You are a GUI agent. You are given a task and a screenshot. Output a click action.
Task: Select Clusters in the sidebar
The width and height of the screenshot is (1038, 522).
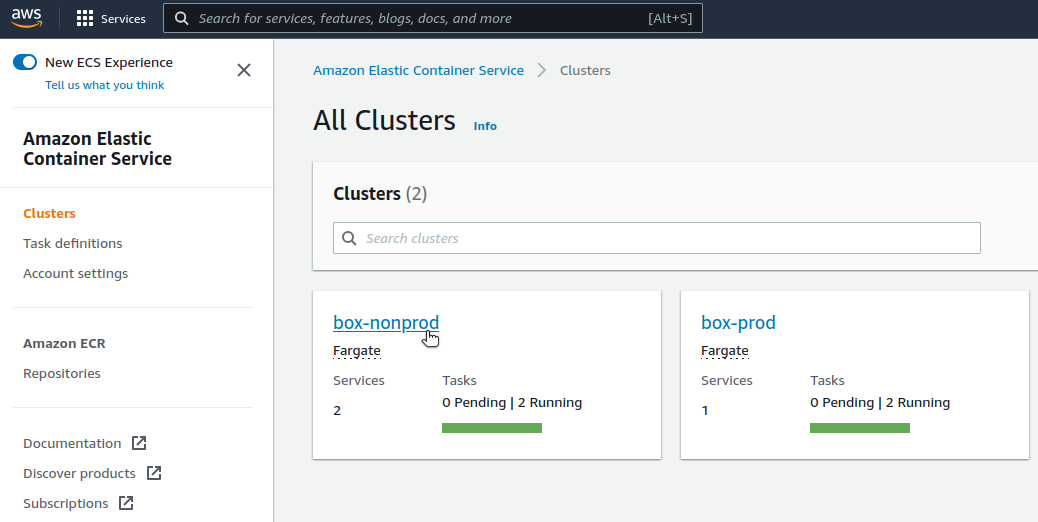[49, 213]
